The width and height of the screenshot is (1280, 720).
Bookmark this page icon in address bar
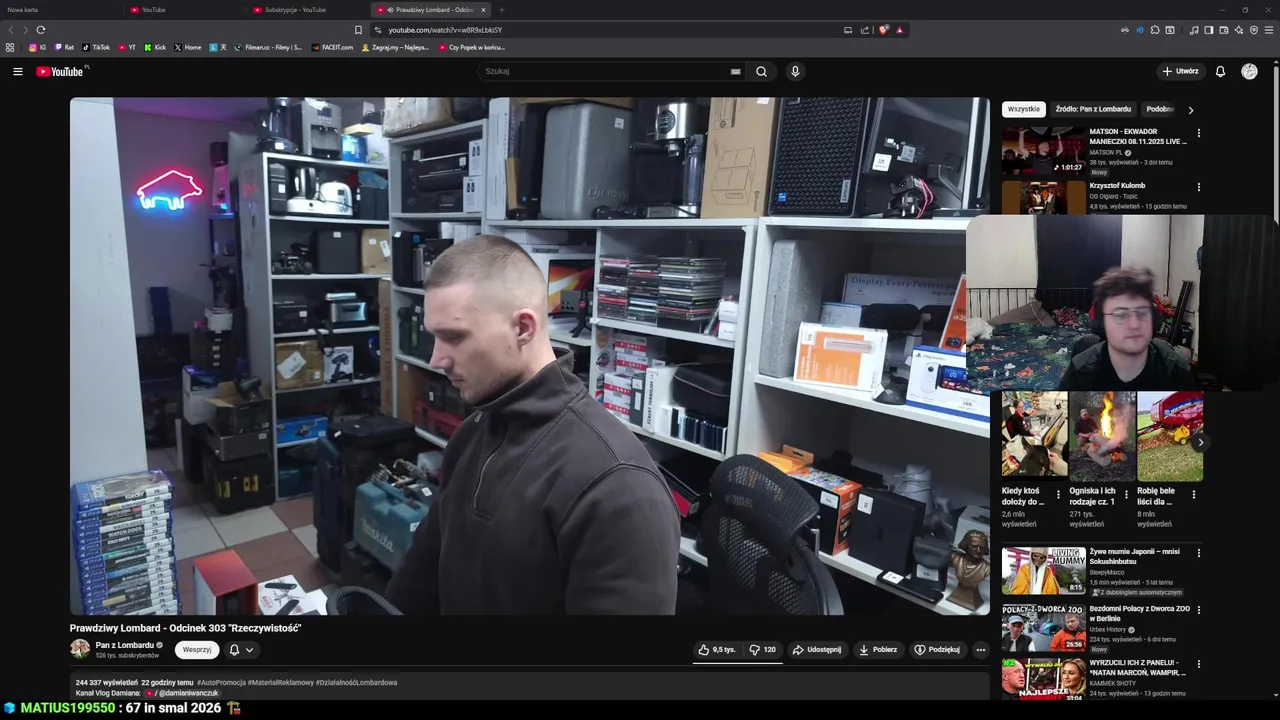pyautogui.click(x=358, y=30)
